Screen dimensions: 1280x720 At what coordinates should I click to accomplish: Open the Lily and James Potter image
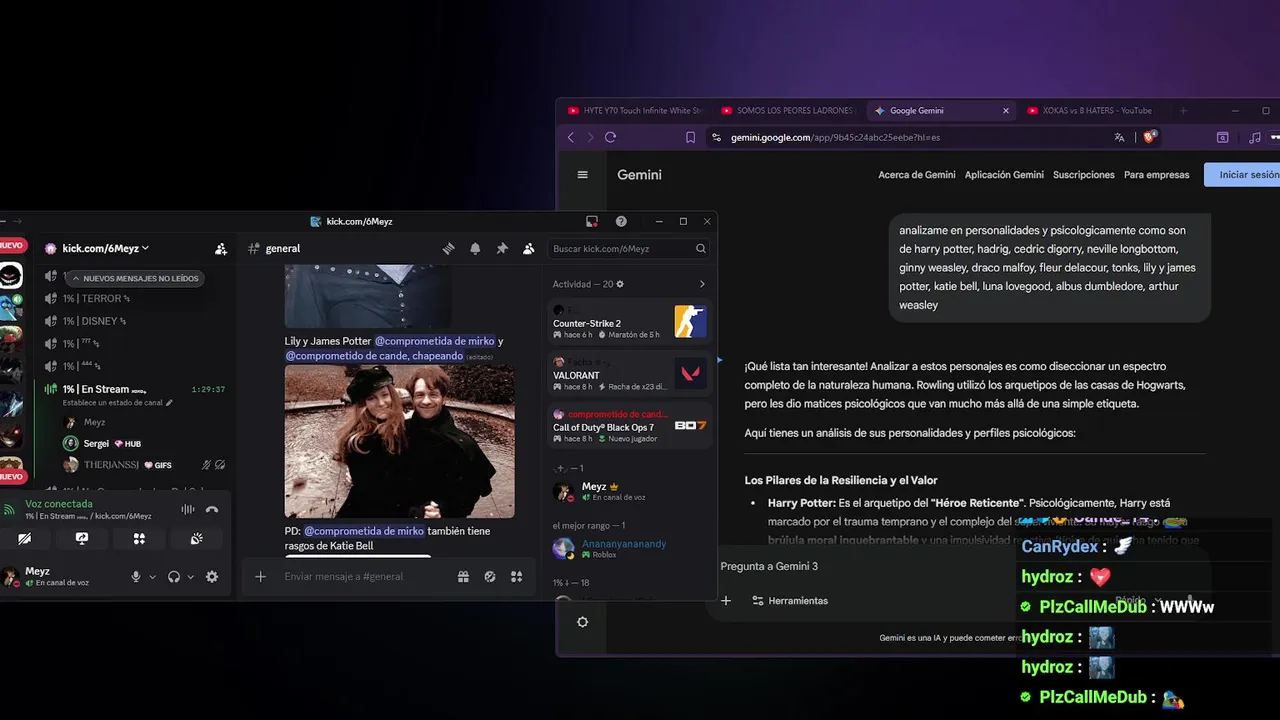pos(399,441)
